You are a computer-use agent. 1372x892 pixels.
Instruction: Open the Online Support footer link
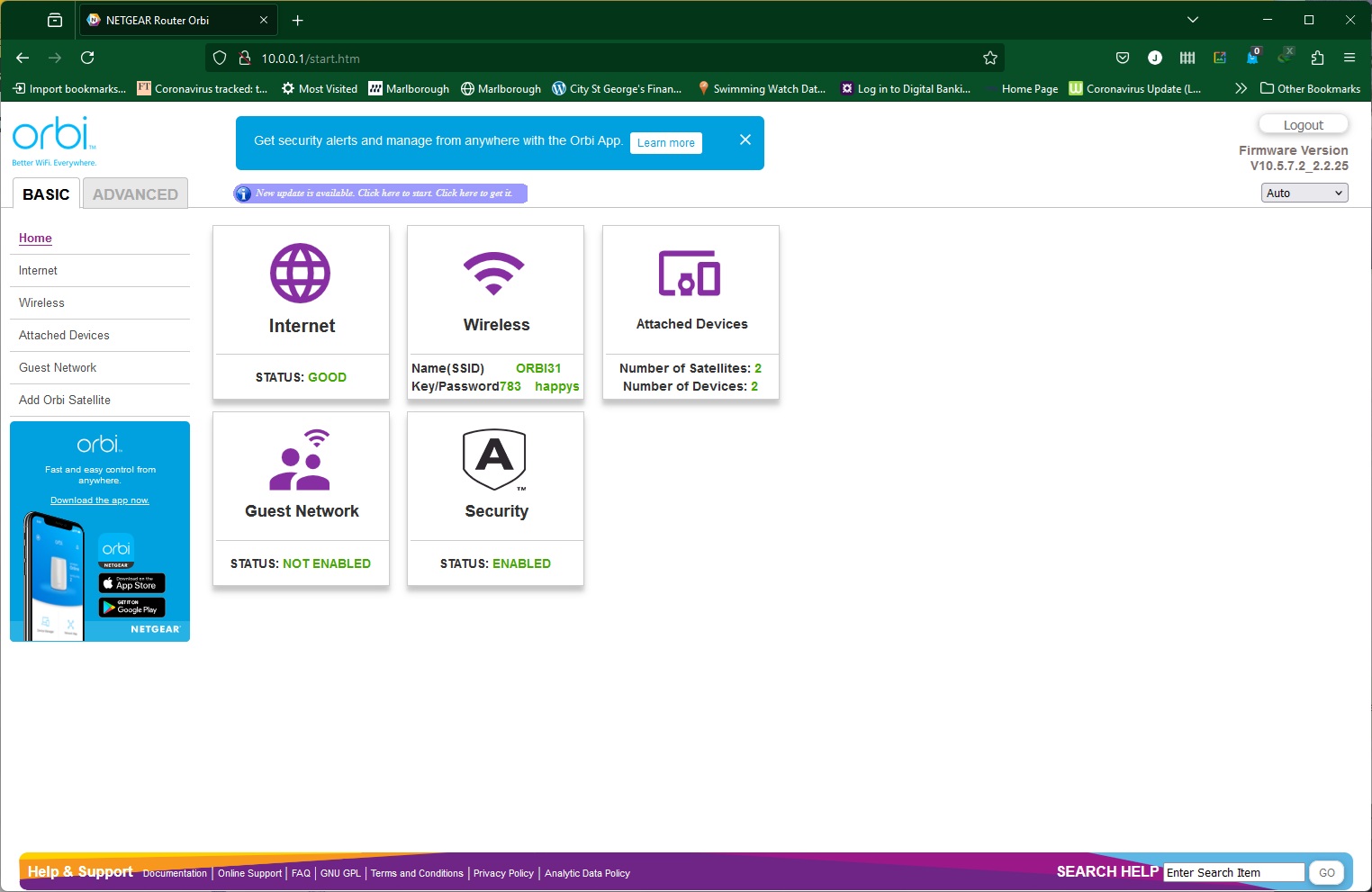pyautogui.click(x=249, y=873)
